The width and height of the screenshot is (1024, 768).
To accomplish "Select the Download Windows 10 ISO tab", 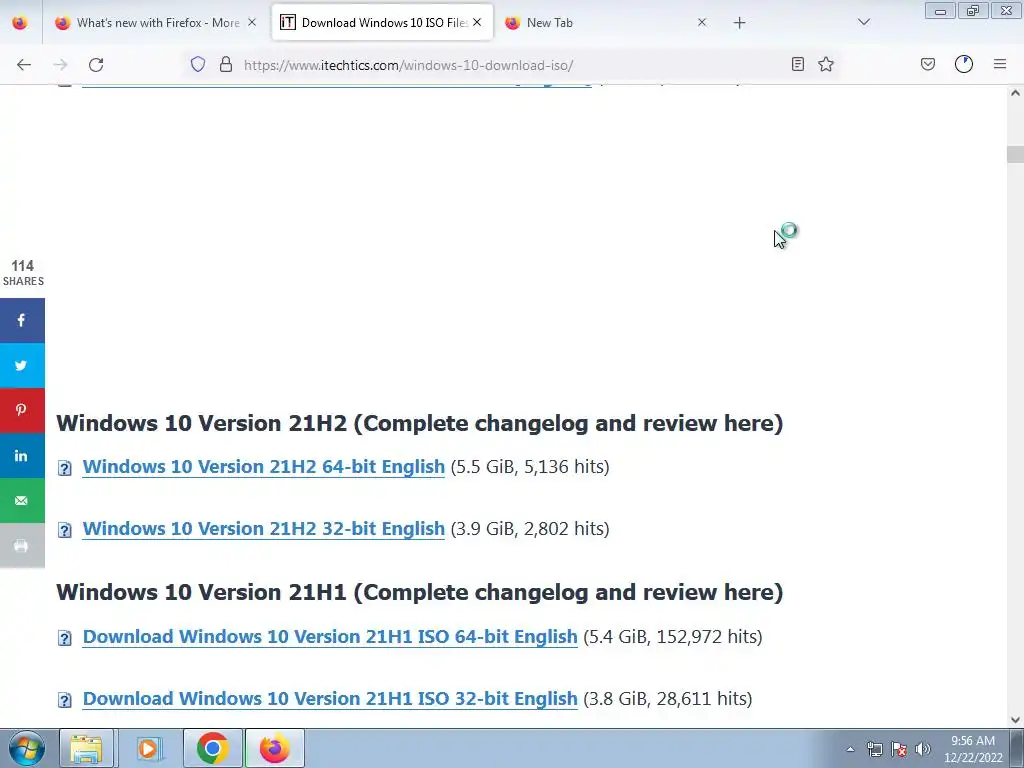I will coord(383,23).
